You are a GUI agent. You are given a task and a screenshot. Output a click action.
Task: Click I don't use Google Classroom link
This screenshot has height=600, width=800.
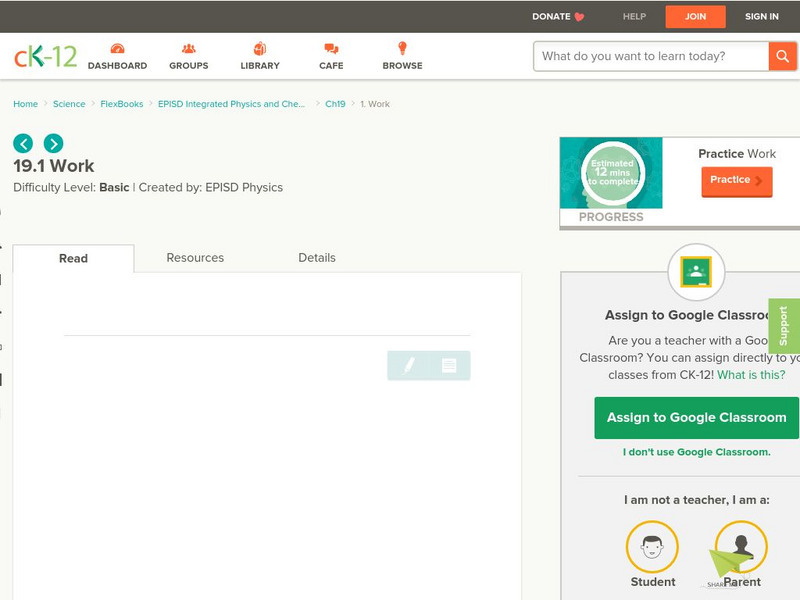tap(696, 452)
